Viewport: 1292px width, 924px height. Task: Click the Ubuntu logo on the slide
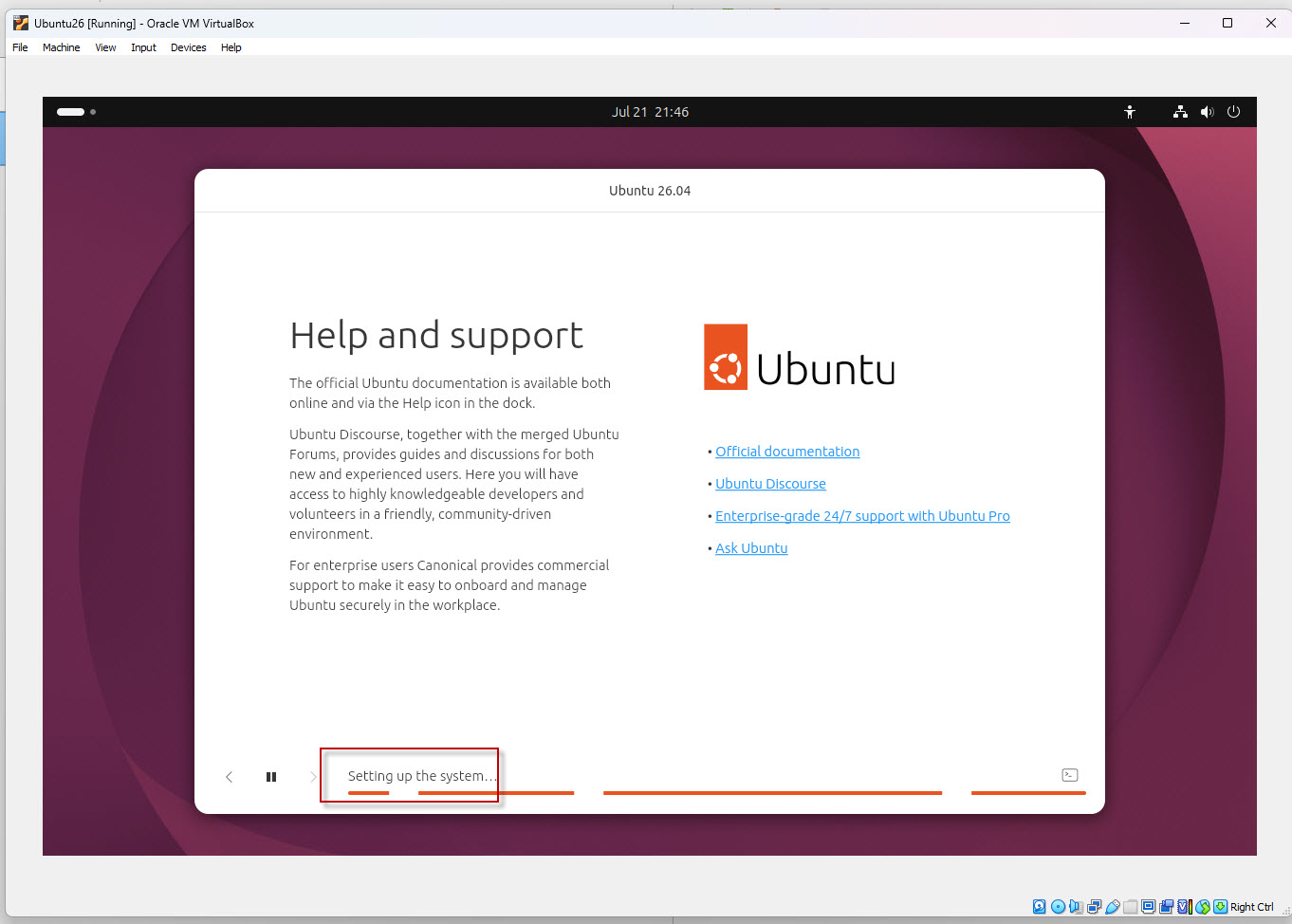click(x=800, y=358)
